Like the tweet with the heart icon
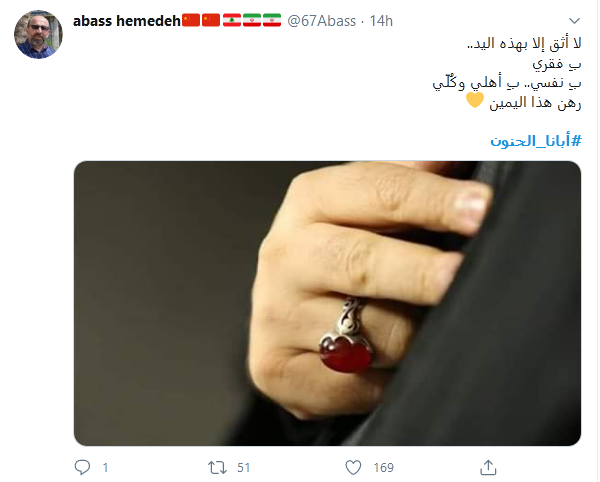 point(353,467)
